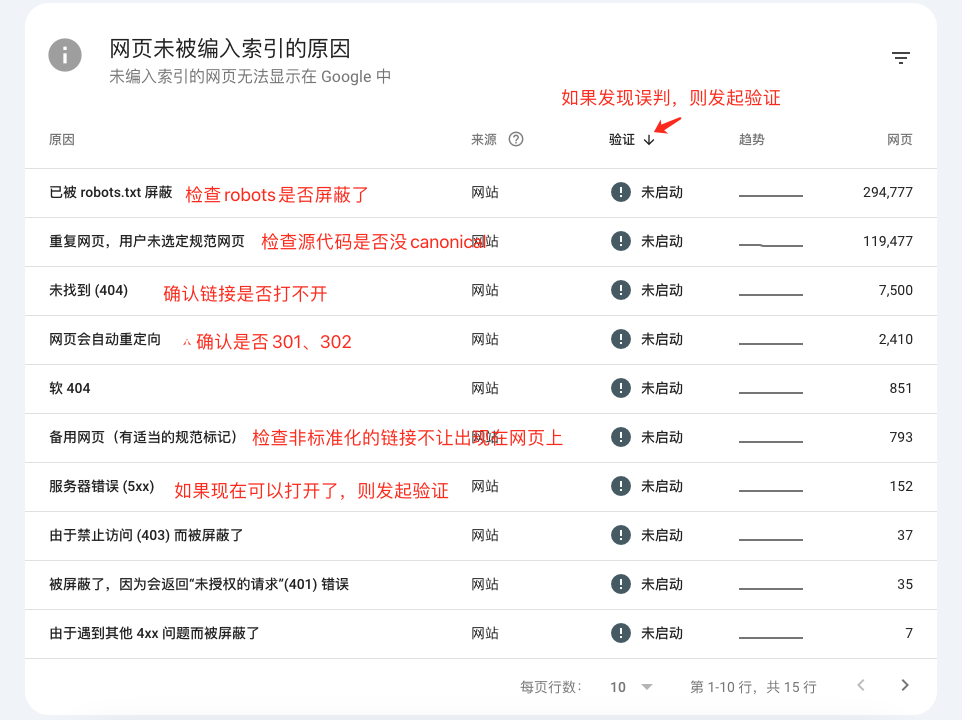Click the info icon next to the title

click(x=64, y=55)
